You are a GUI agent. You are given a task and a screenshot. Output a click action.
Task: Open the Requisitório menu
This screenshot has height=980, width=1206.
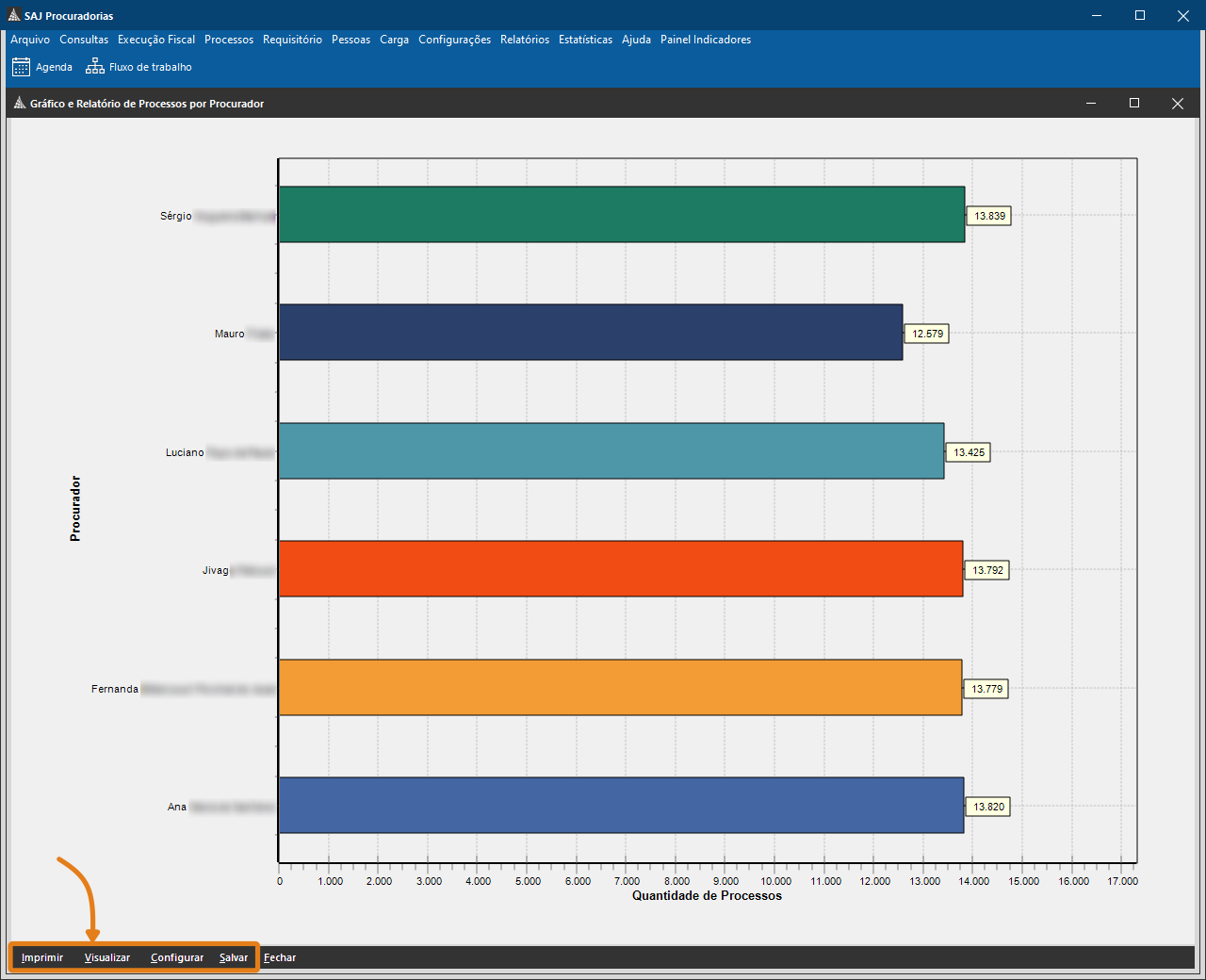click(292, 40)
